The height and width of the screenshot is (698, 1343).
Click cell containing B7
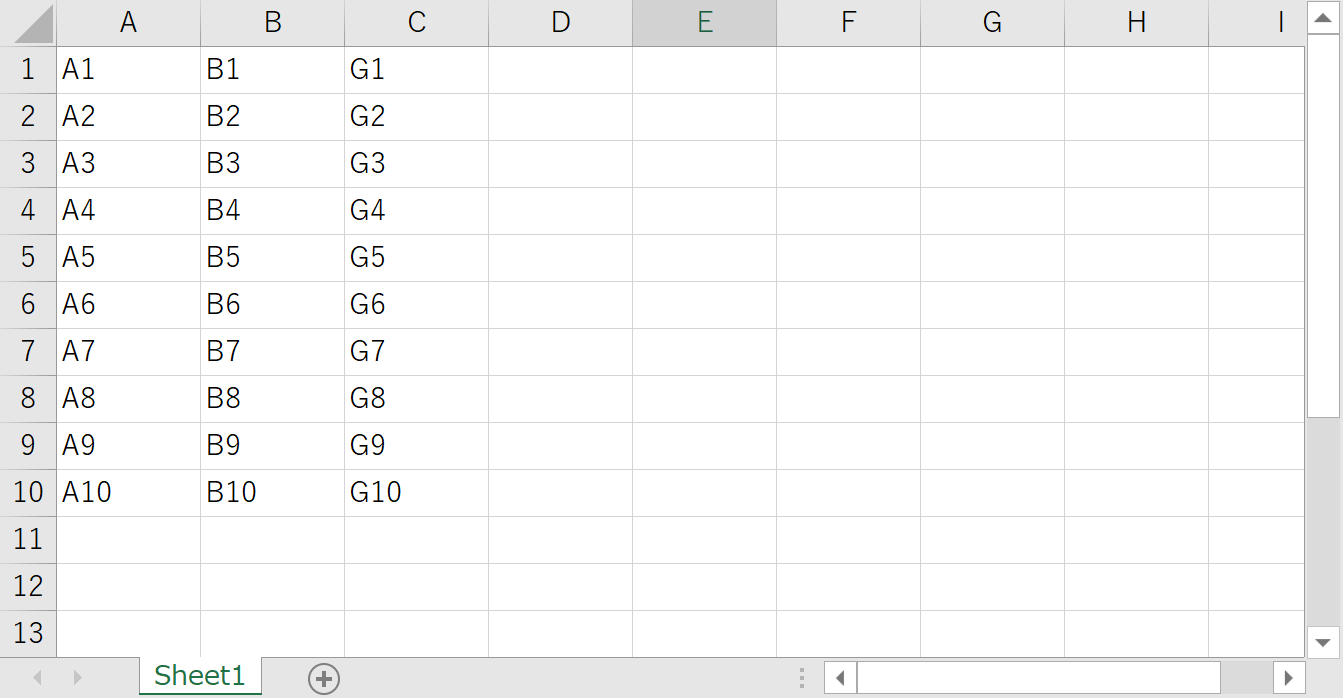[272, 352]
